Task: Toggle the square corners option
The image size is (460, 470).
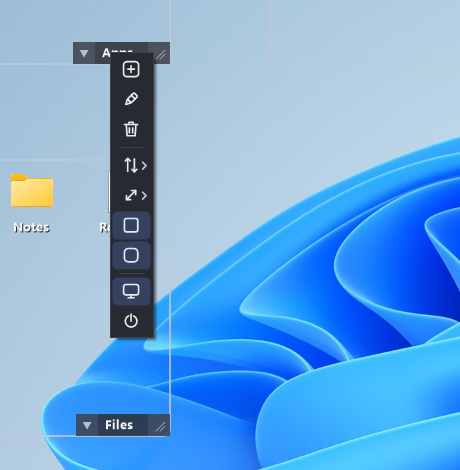Action: [x=131, y=225]
